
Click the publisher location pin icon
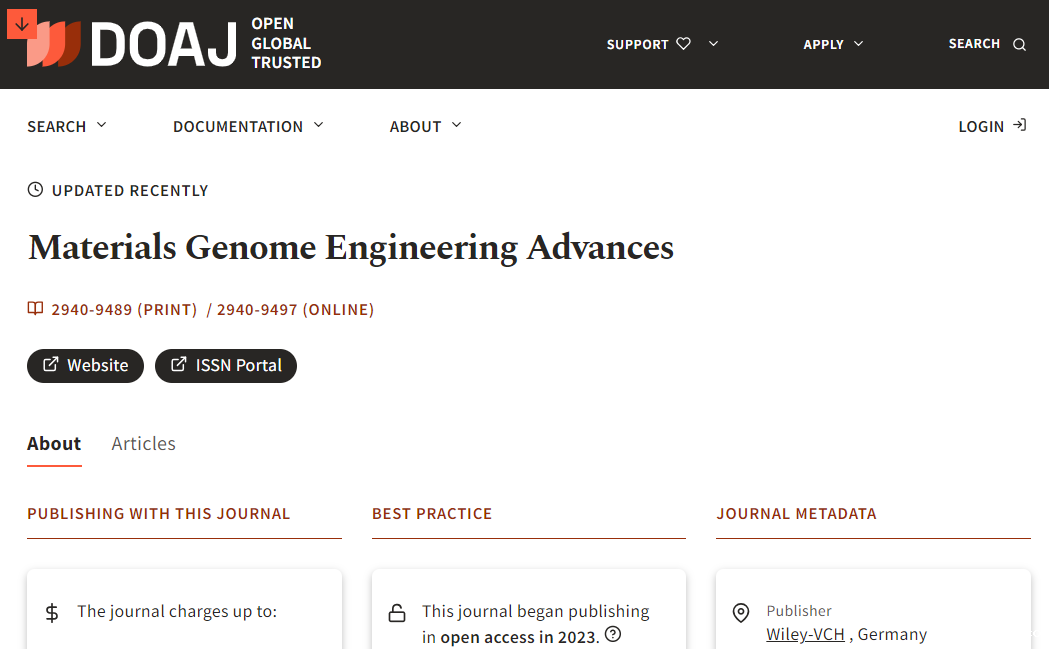coord(741,613)
